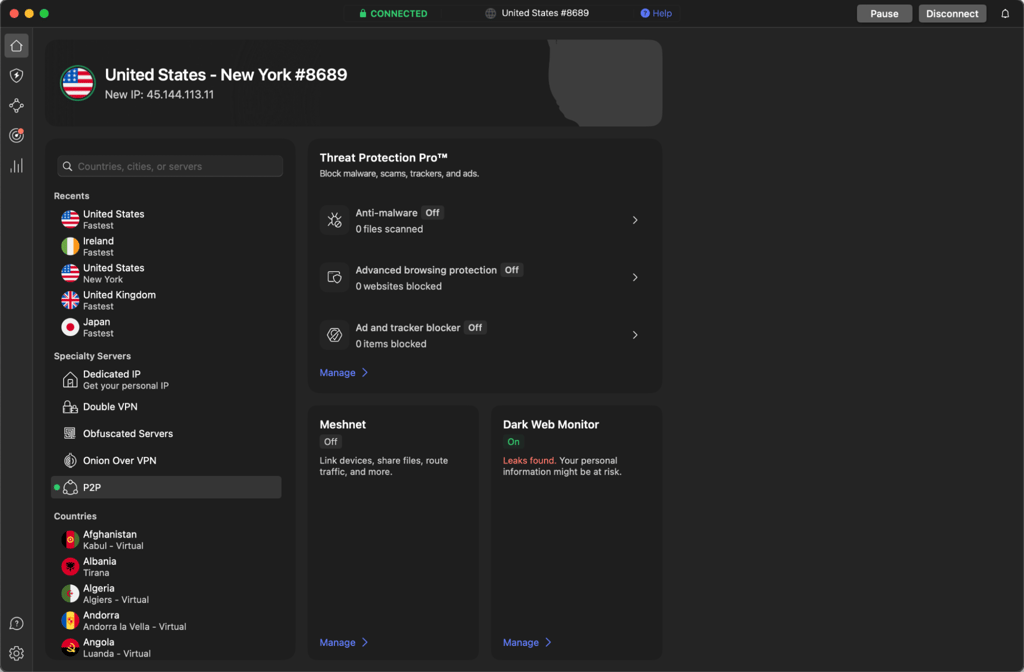
Task: Expand Anti-malware row chevron
Action: pos(635,220)
